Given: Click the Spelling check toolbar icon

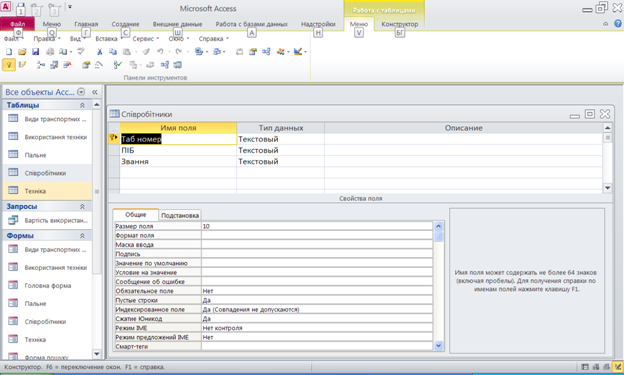Looking at the screenshot, I should [81, 51].
